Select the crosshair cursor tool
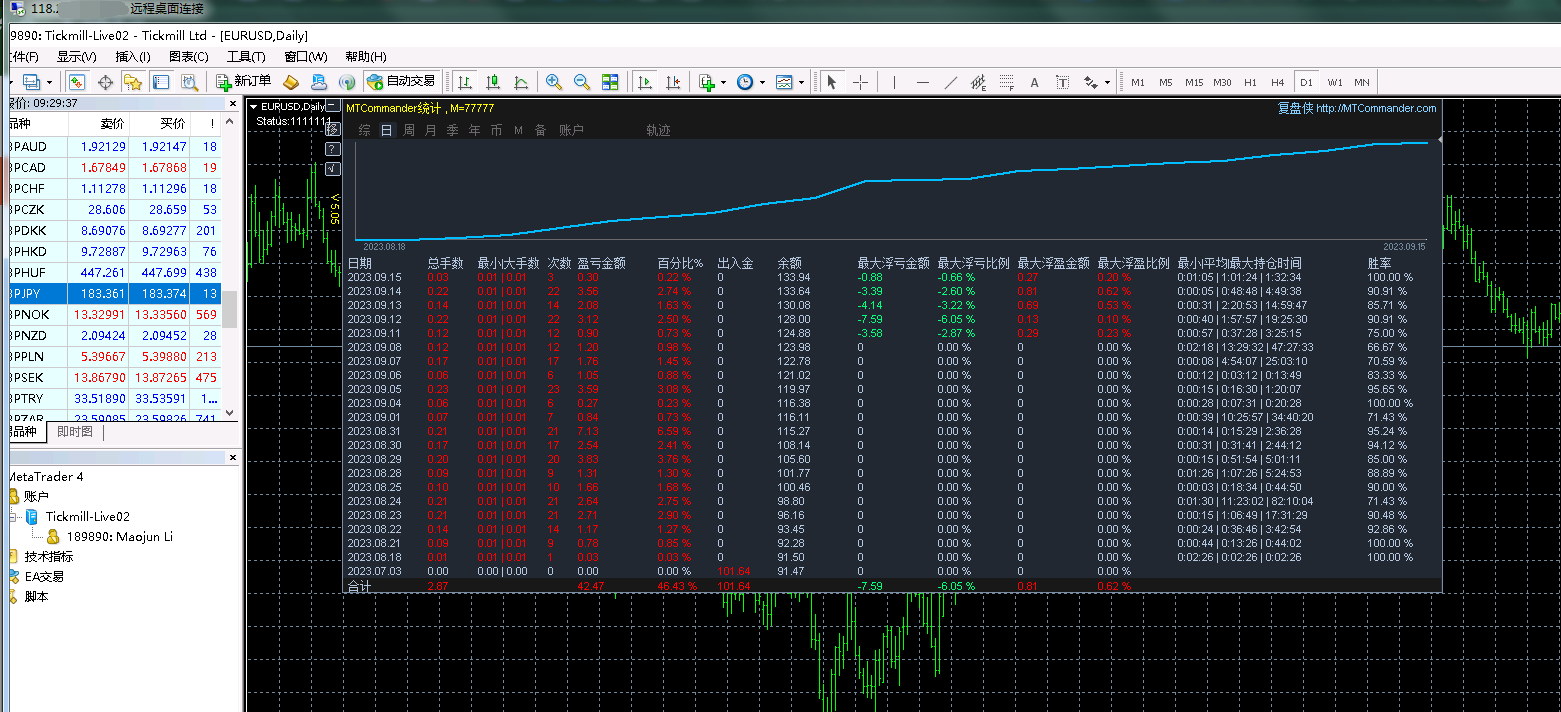The height and width of the screenshot is (712, 1561). [x=860, y=82]
